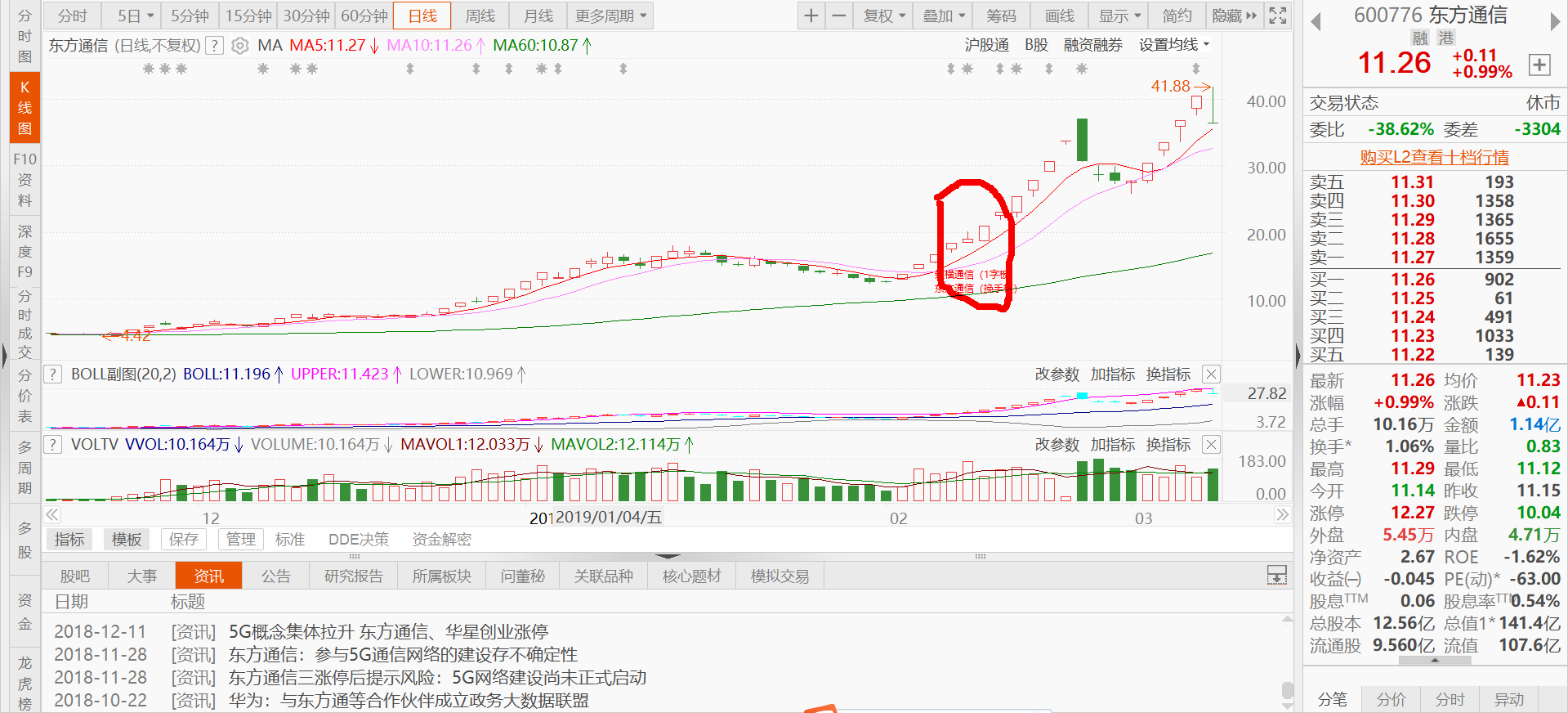Switch to 研究报告 tab

353,576
